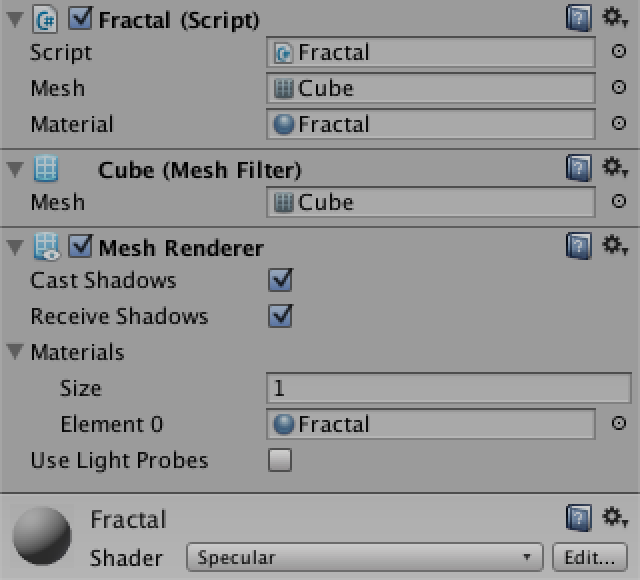Click the Materials Size input field
The height and width of the screenshot is (580, 640).
coord(449,388)
